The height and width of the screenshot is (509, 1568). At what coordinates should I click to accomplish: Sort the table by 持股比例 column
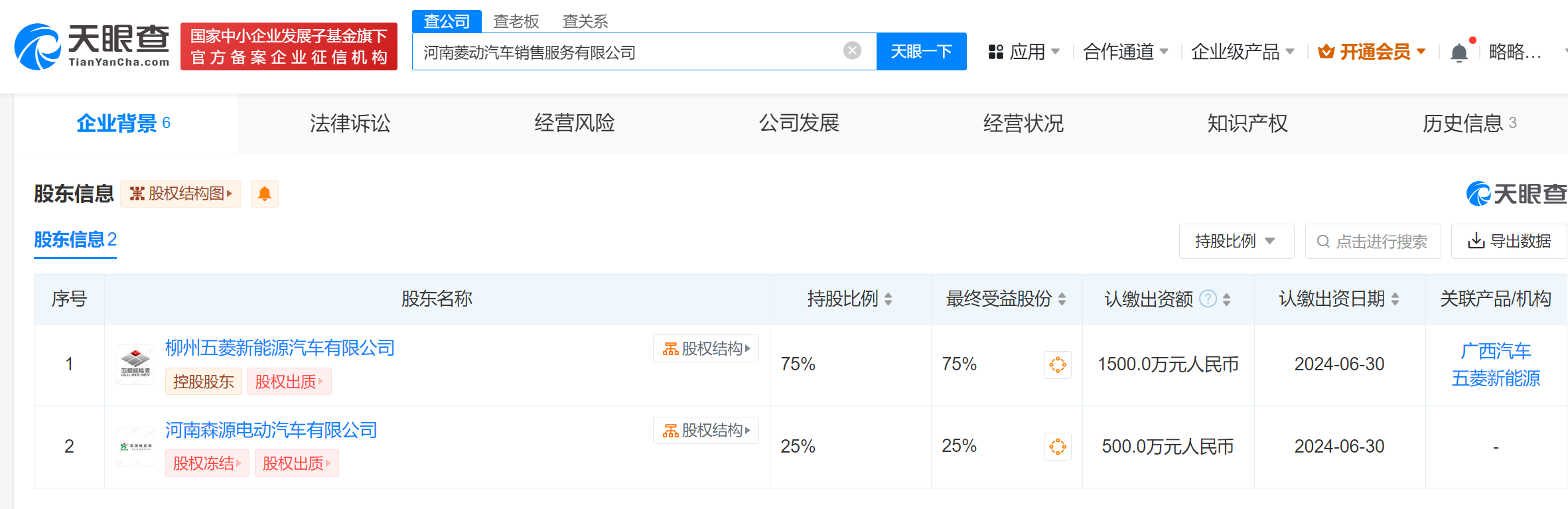pyautogui.click(x=888, y=299)
